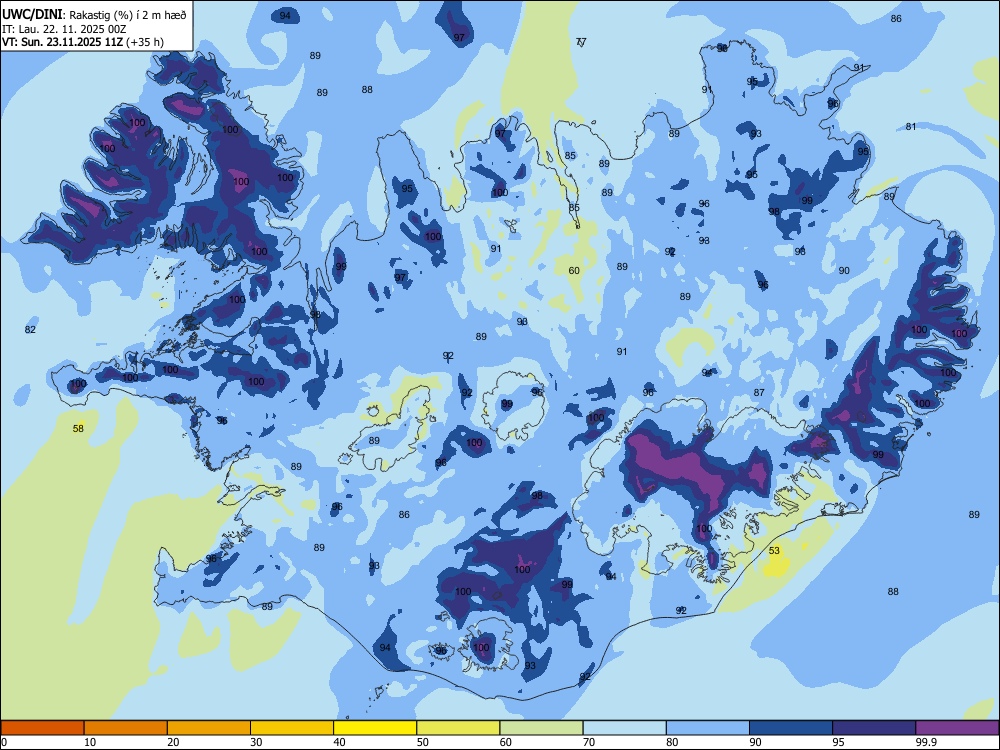Pick the dark indigo 95–99.9 legend swatch
This screenshot has height=750, width=1000.
coord(874,728)
